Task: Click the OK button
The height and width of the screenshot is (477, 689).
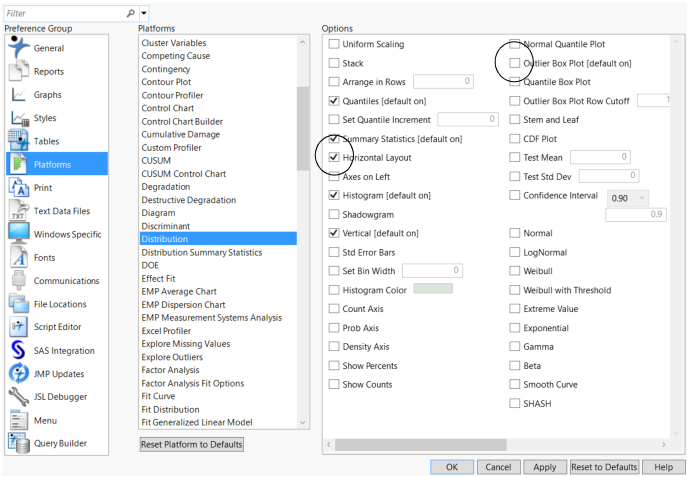Action: click(x=452, y=467)
